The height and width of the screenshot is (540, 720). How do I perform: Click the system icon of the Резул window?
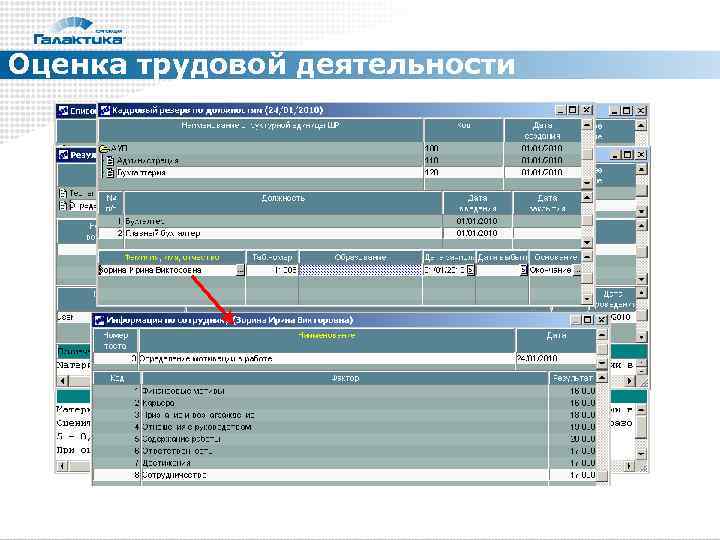tap(63, 155)
